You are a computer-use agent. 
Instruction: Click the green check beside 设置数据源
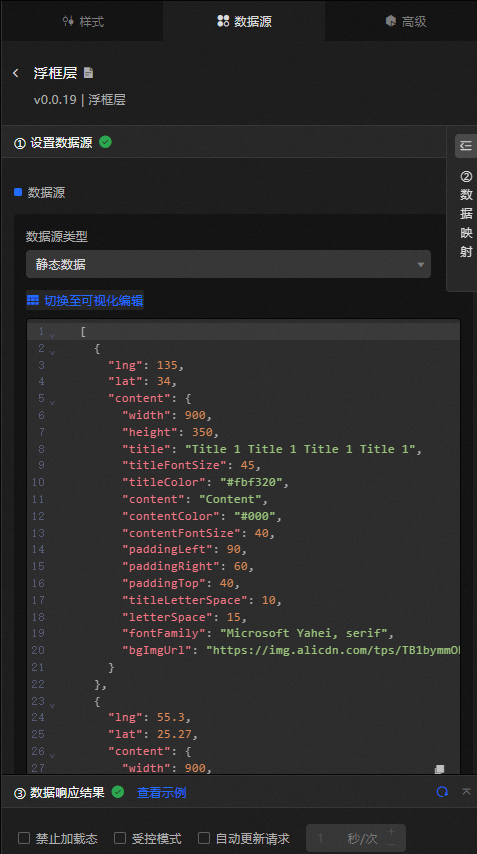(106, 142)
